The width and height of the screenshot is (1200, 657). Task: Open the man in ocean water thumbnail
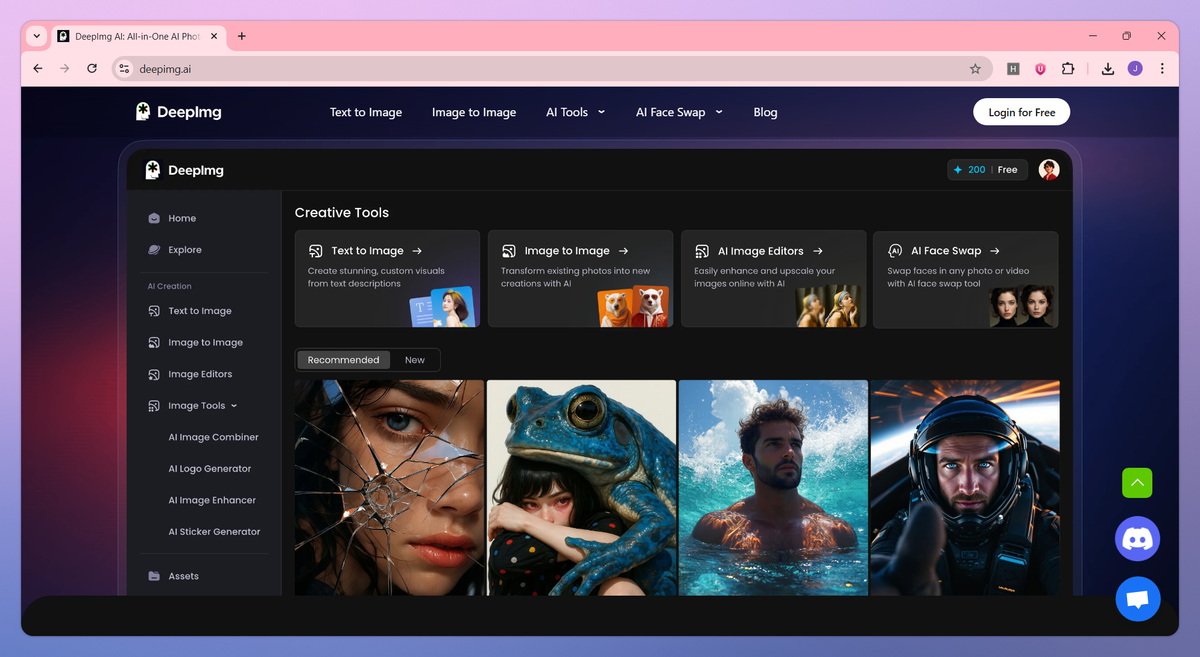click(x=773, y=488)
